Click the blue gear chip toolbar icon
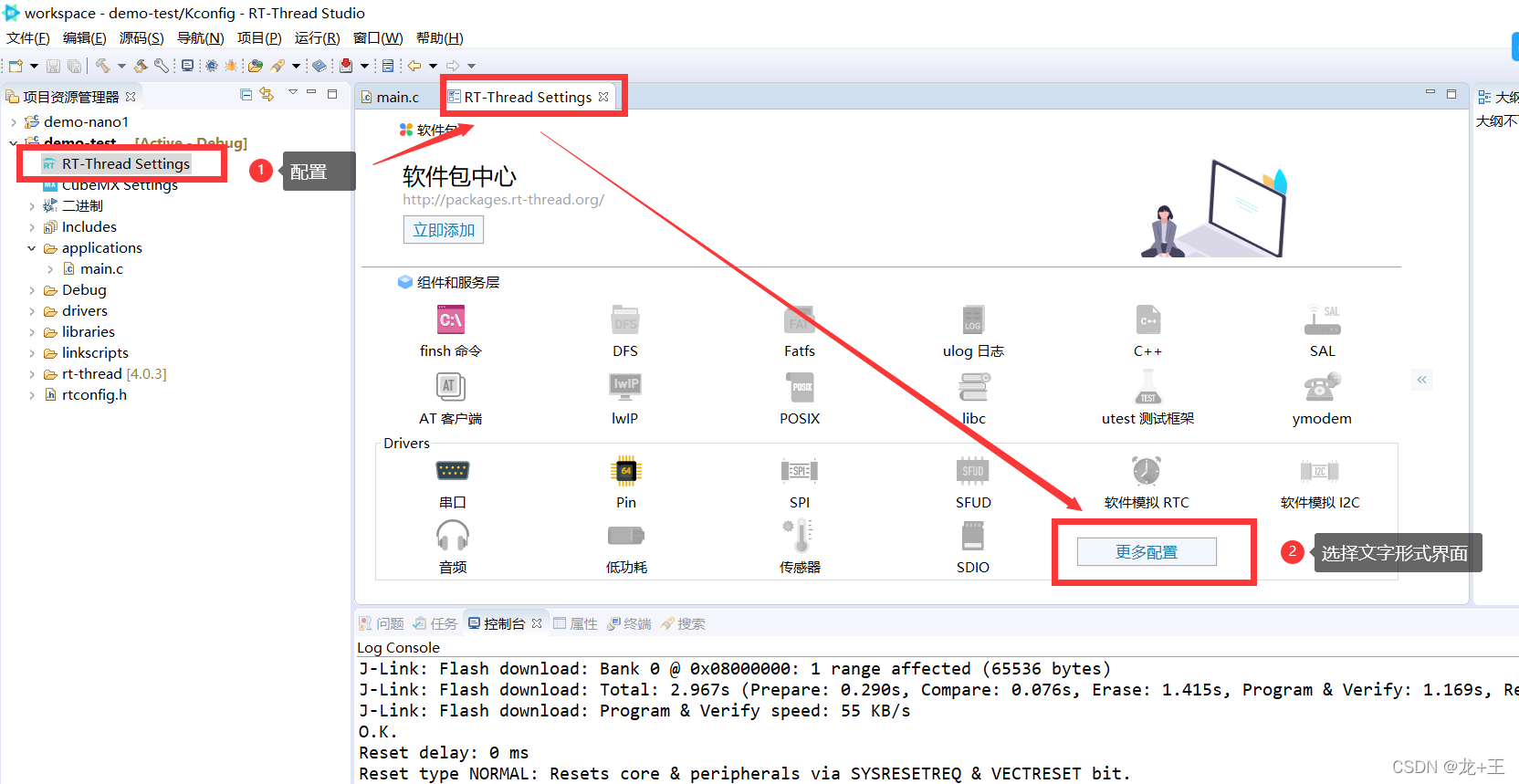Viewport: 1519px width, 784px height. [x=212, y=66]
